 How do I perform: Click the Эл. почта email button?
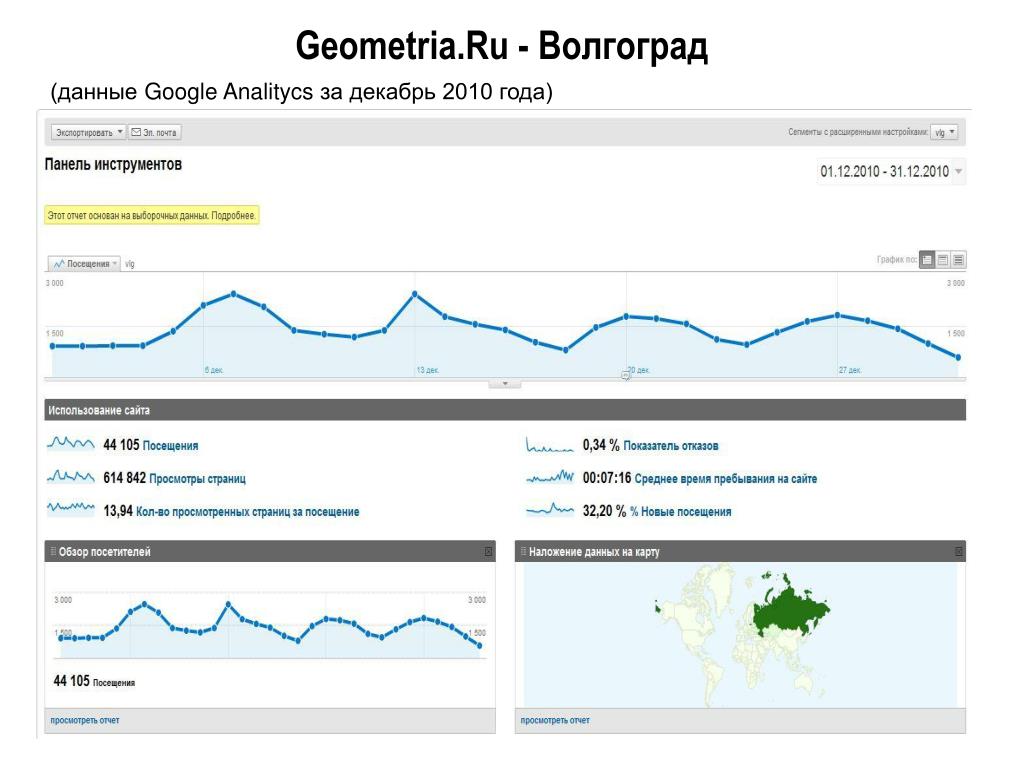tap(154, 133)
